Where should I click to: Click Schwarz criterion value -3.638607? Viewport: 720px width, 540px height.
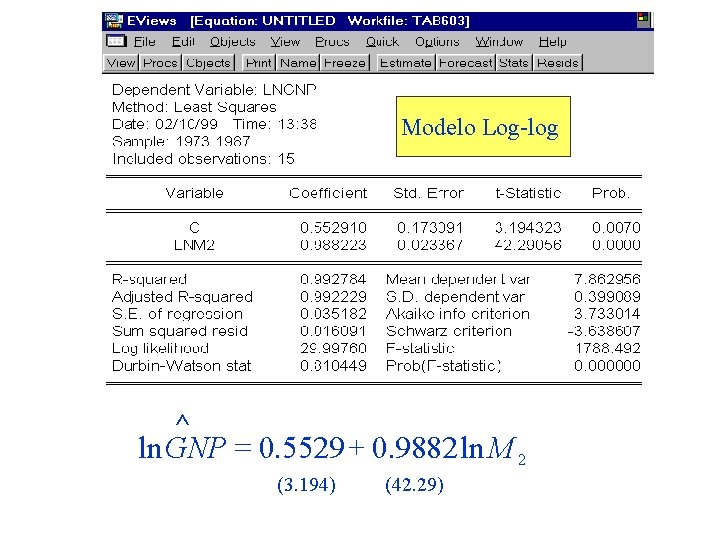(x=604, y=331)
